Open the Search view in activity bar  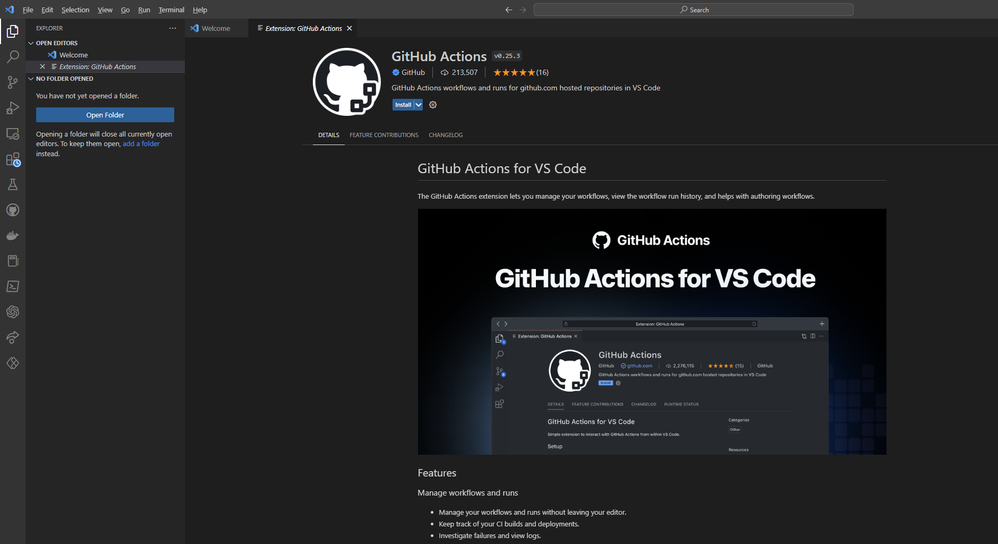point(12,57)
